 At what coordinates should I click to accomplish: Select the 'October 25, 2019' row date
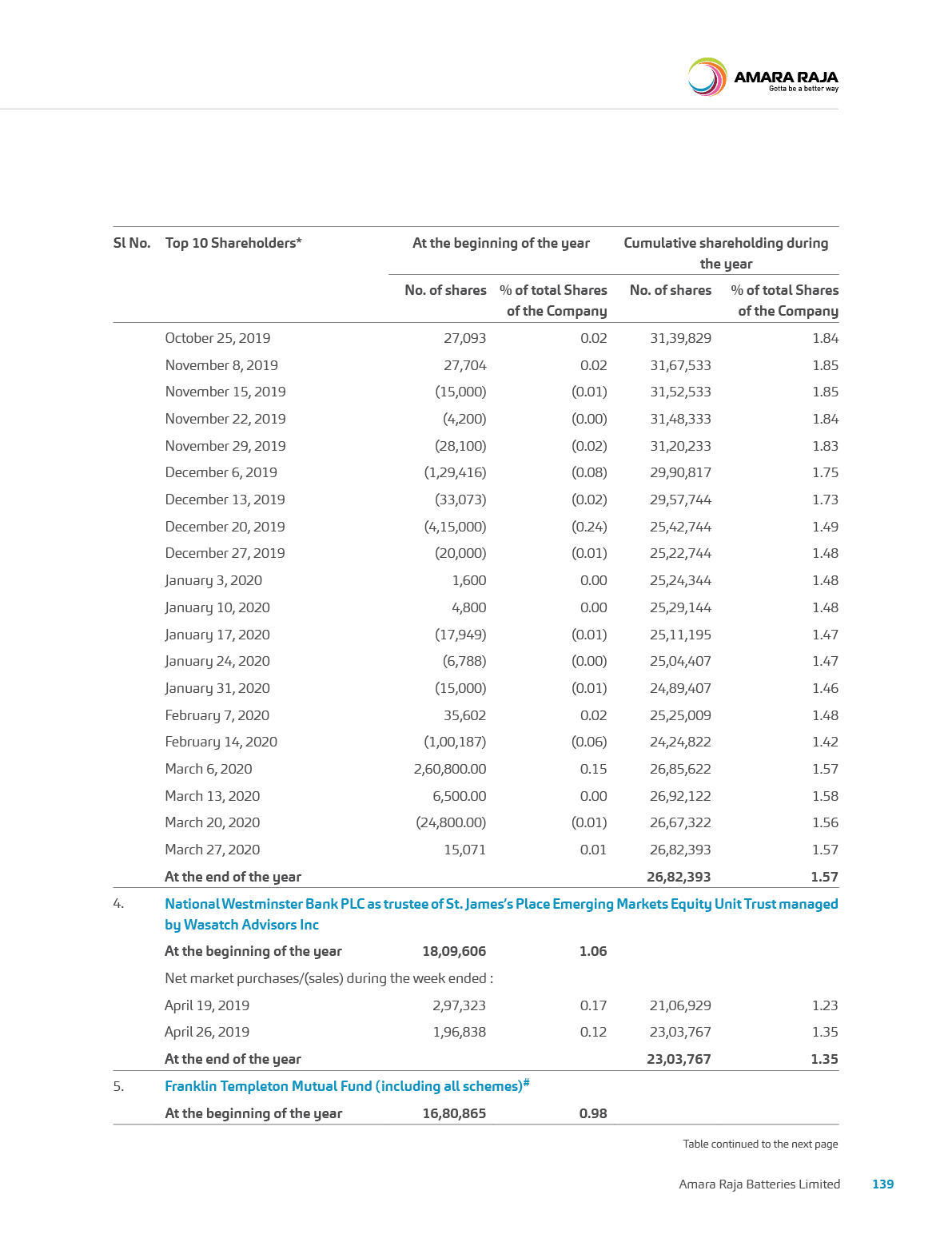click(x=217, y=338)
